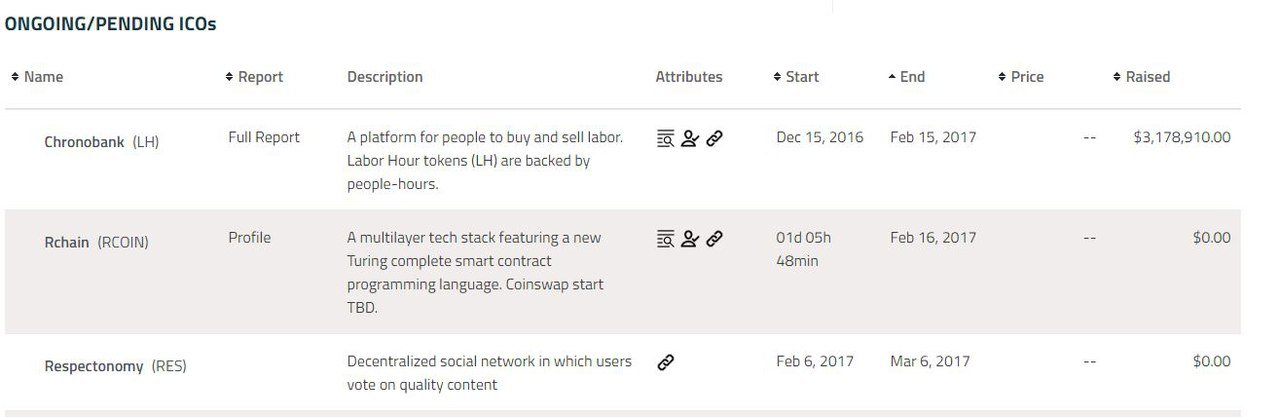The height and width of the screenshot is (417, 1280).
Task: Sort ICOs by Report column
Action: (254, 77)
